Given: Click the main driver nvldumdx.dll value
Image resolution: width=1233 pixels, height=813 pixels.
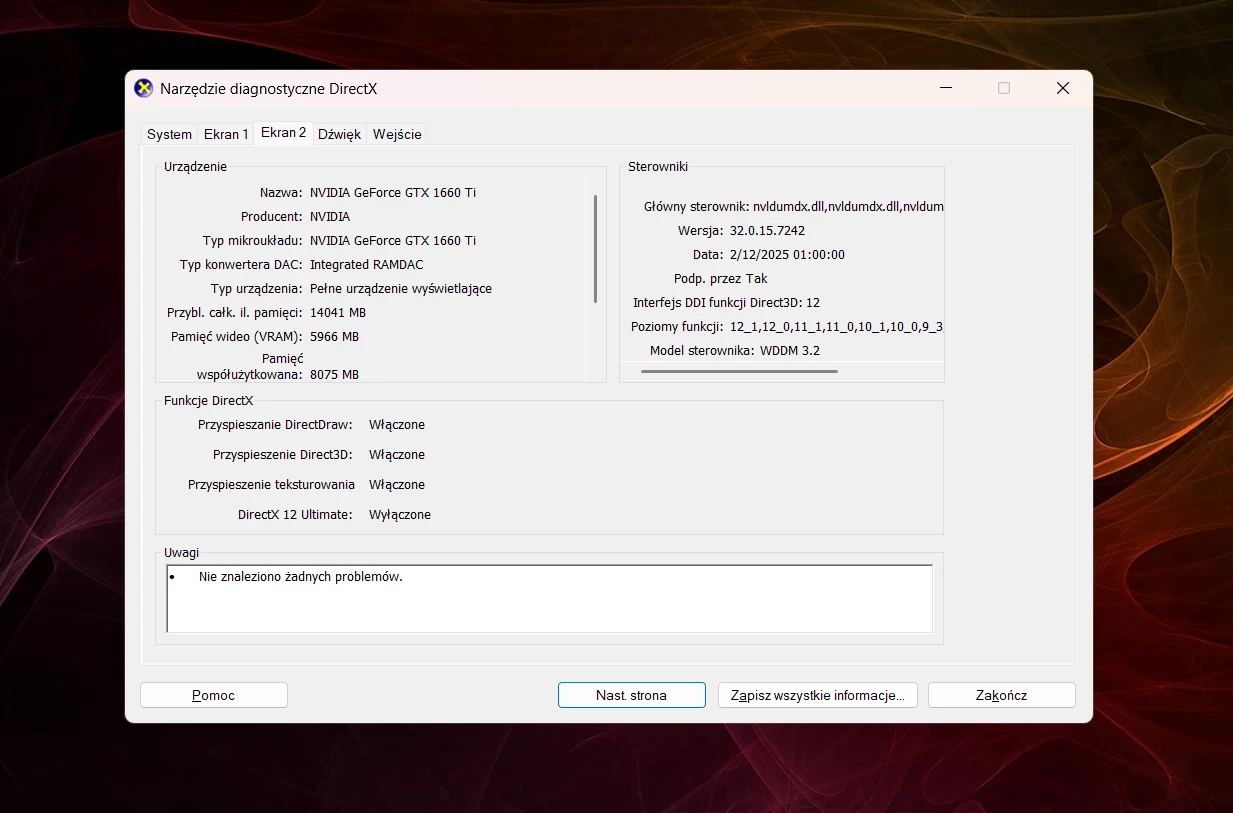Looking at the screenshot, I should (849, 206).
